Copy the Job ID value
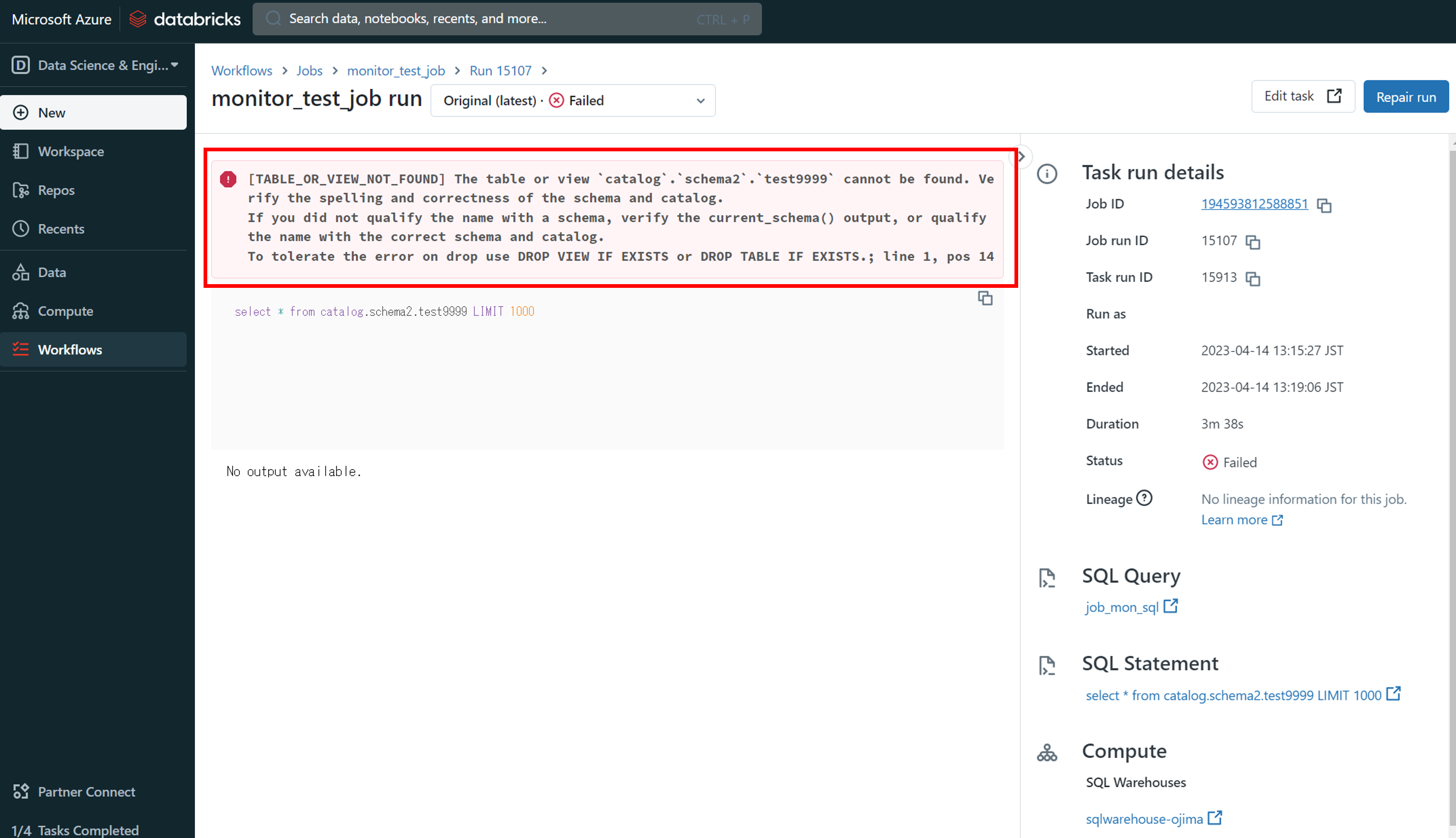1456x838 pixels. (1324, 205)
